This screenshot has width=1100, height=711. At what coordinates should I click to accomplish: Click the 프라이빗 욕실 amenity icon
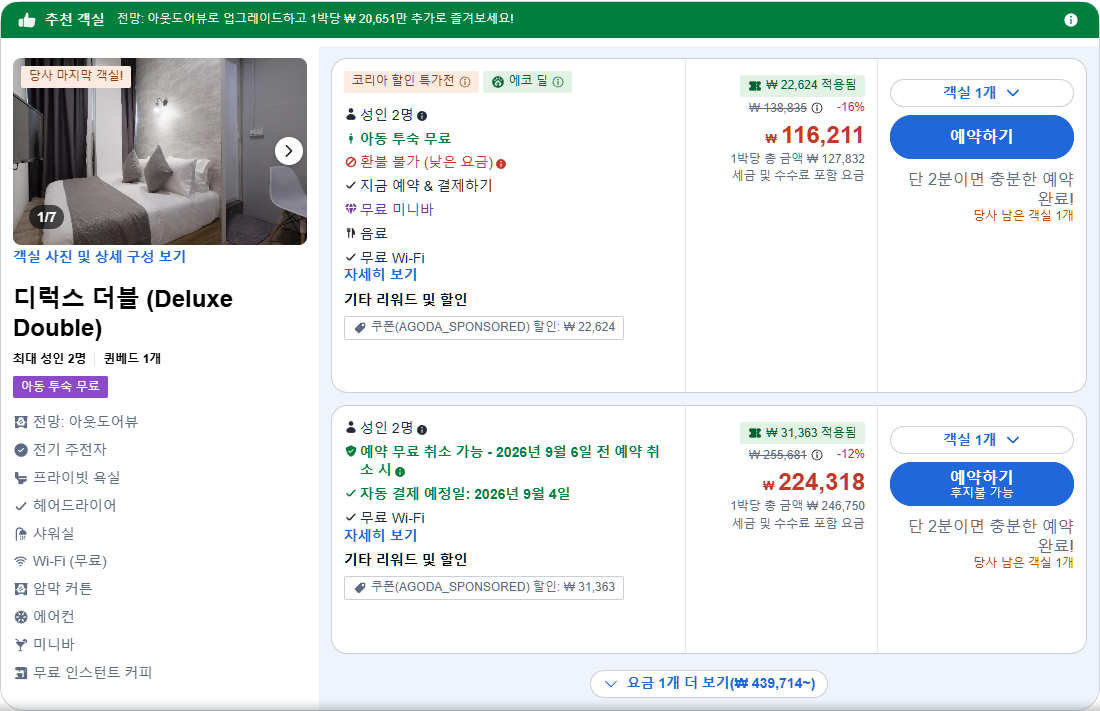click(21, 478)
